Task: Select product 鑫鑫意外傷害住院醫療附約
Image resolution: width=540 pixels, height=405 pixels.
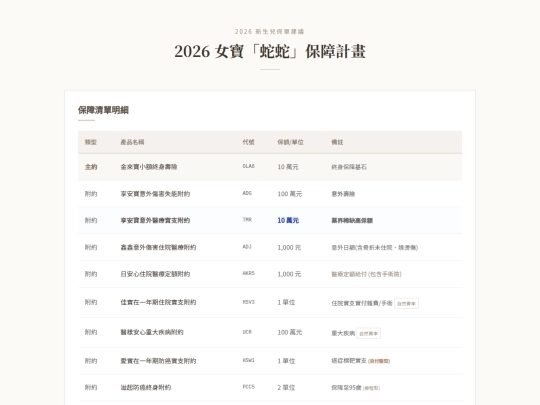Action: 158,247
